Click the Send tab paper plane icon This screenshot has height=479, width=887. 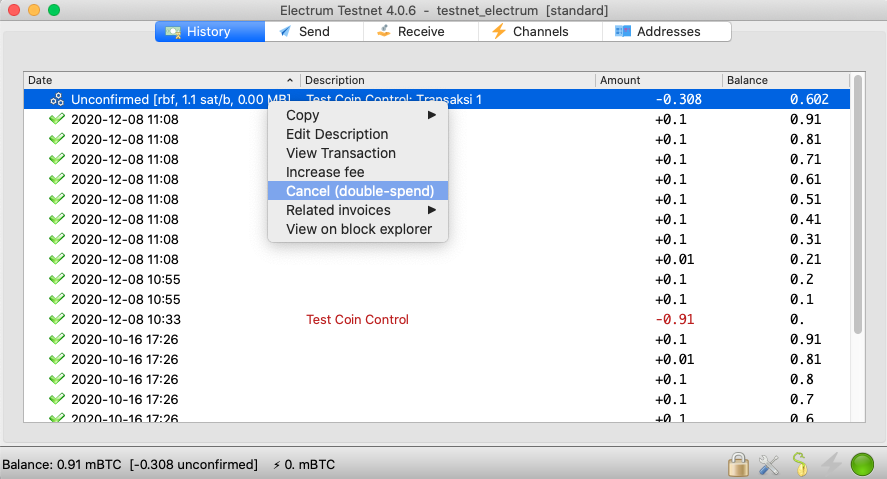coord(285,31)
